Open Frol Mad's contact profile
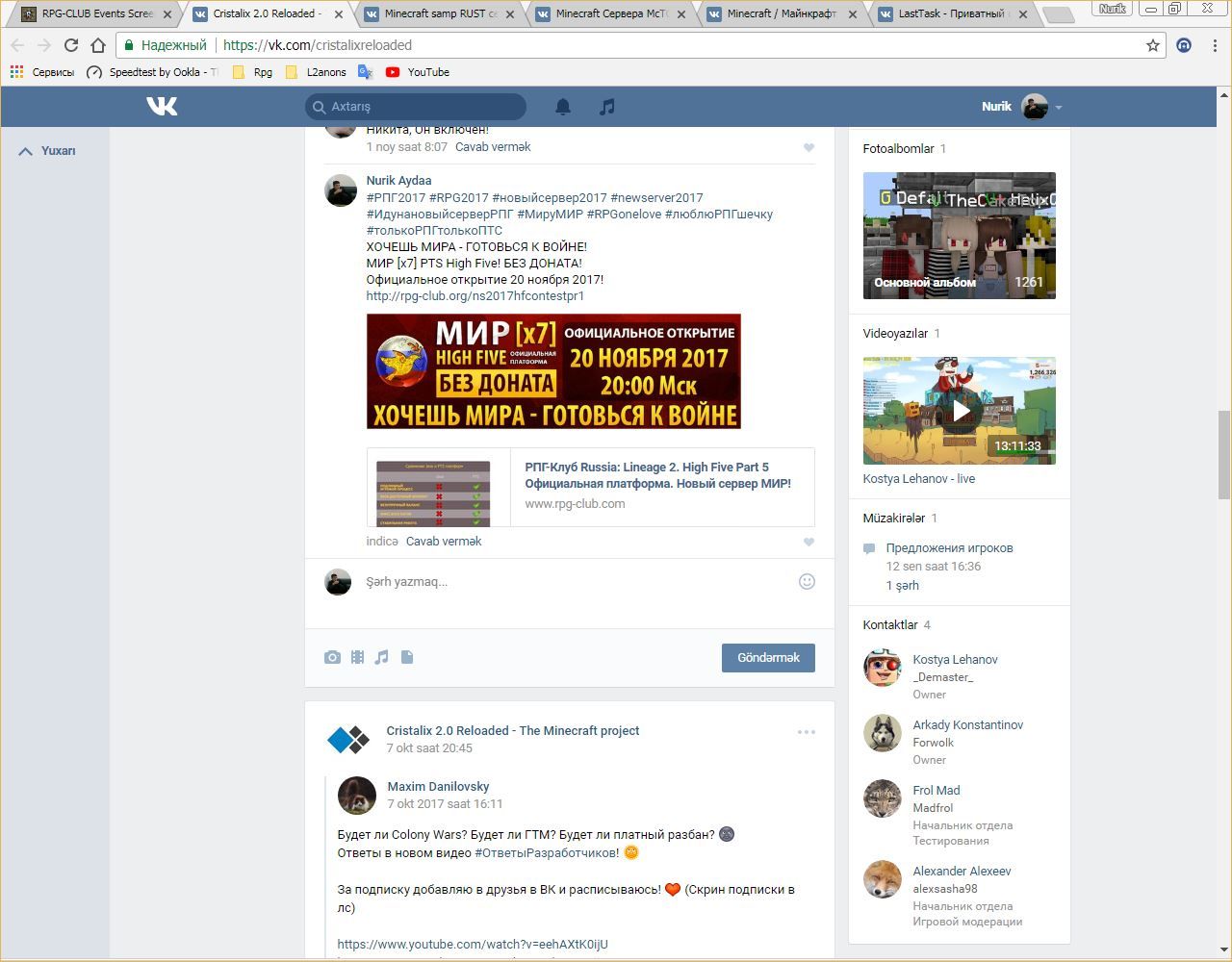The image size is (1232, 962). (937, 791)
